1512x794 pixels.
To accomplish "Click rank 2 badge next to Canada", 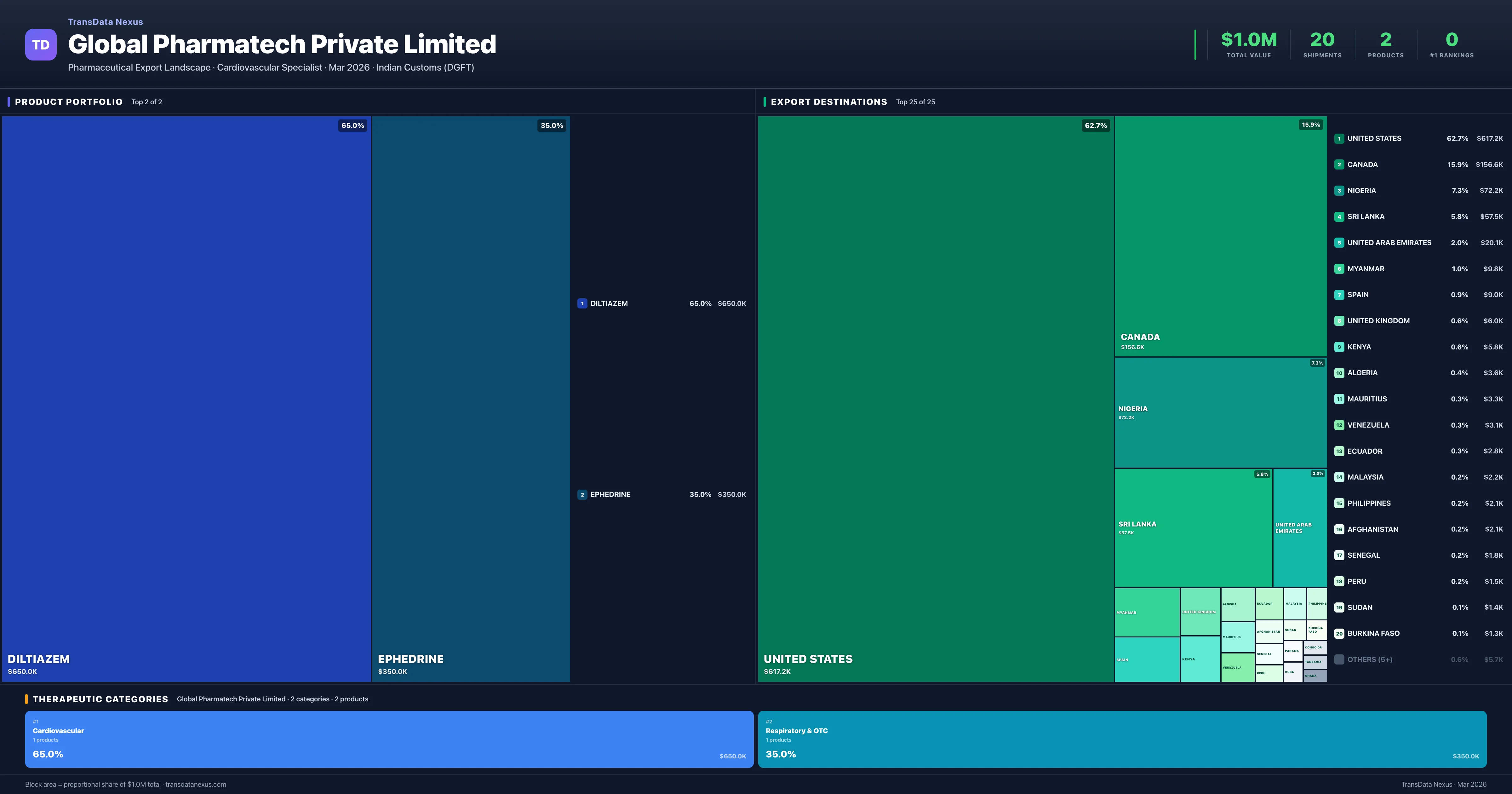I will pos(1339,164).
